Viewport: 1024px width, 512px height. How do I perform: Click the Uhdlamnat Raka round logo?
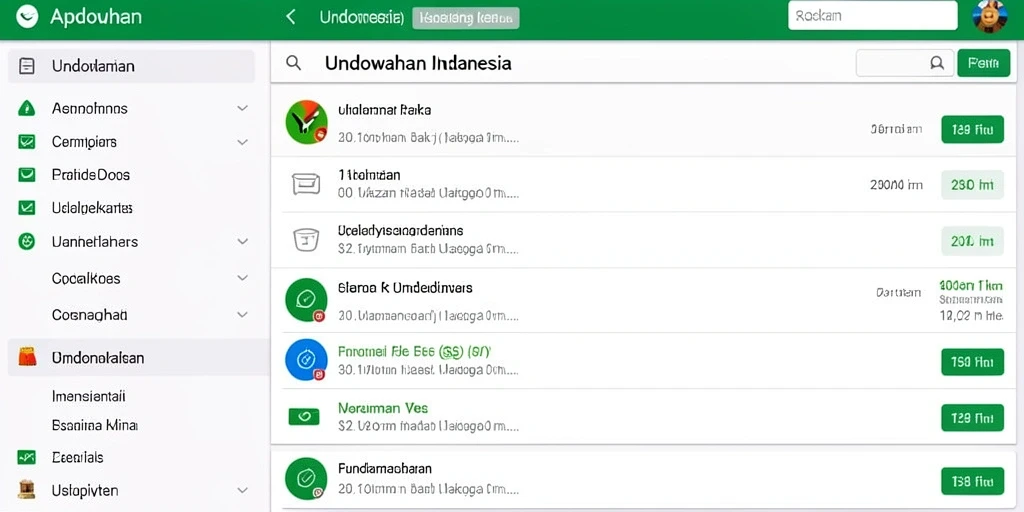pos(306,122)
